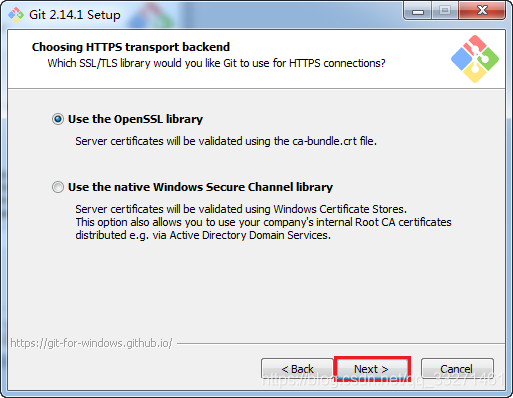Screen dimensions: 513x398
Task: Click the Windows Certificate Stores description line
Action: 241,209
